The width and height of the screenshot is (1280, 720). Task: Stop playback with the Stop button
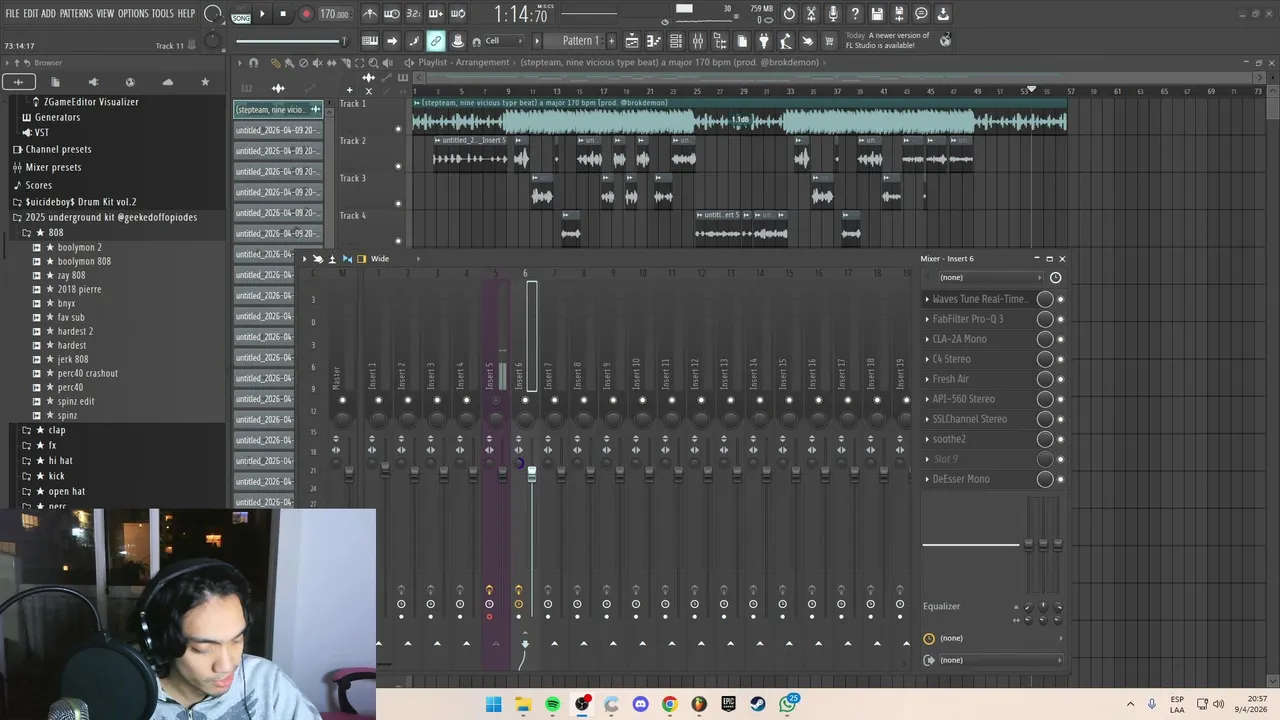point(283,14)
